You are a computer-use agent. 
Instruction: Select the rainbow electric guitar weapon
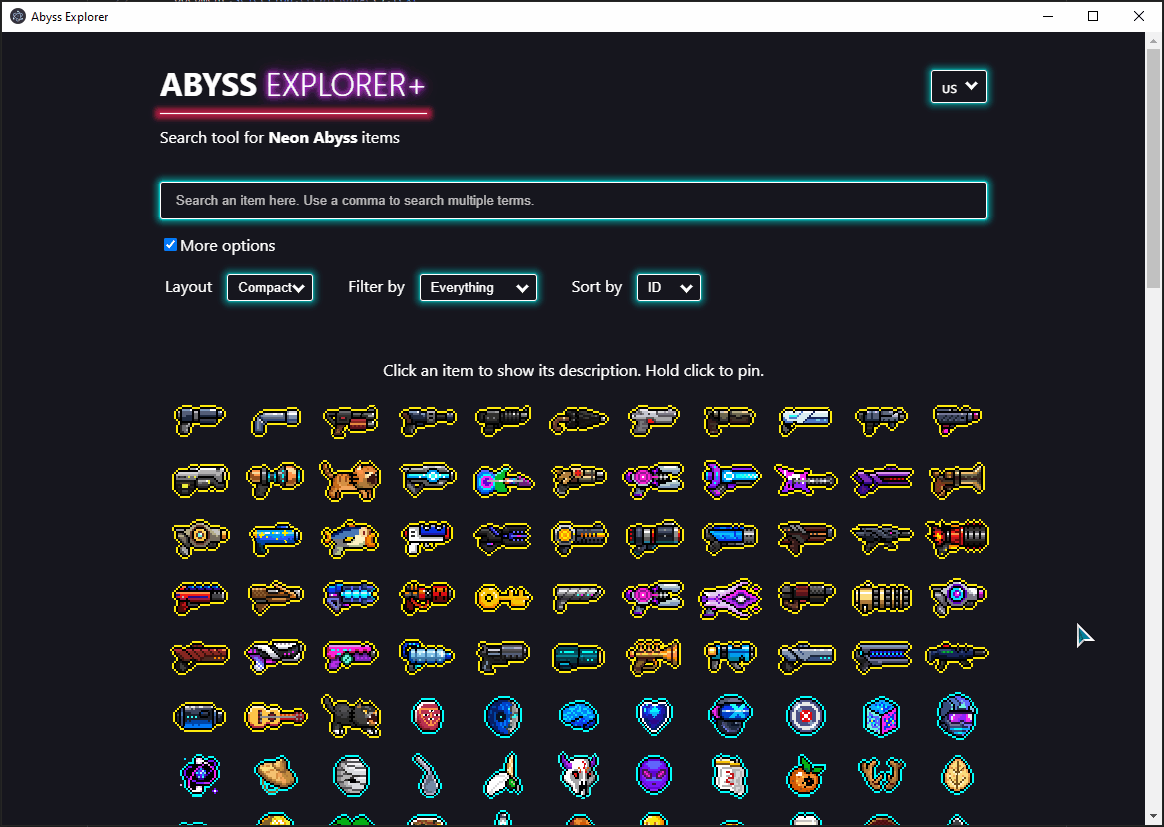503,480
